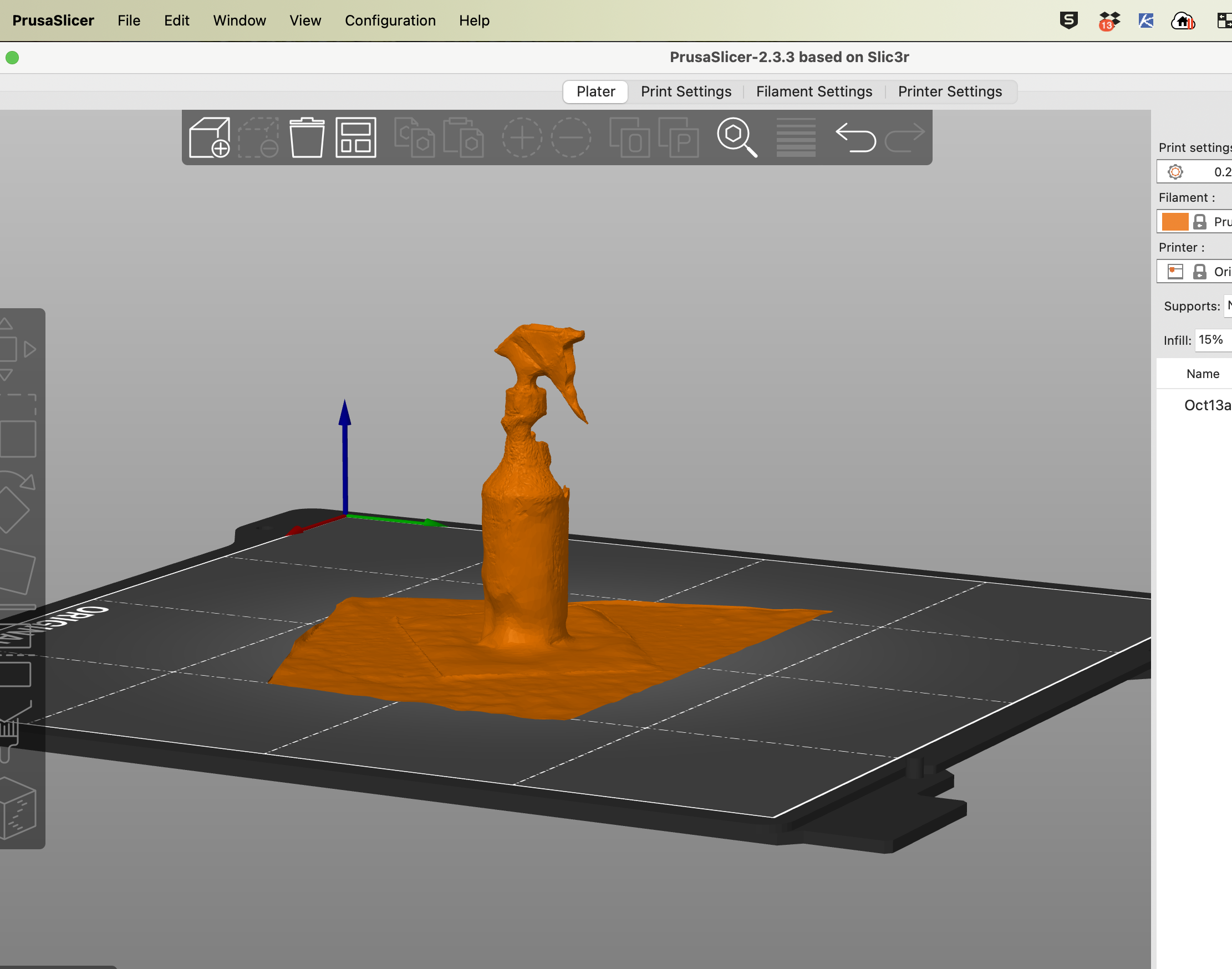Switch to the Plater tab
Image resolution: width=1232 pixels, height=969 pixels.
click(x=595, y=92)
